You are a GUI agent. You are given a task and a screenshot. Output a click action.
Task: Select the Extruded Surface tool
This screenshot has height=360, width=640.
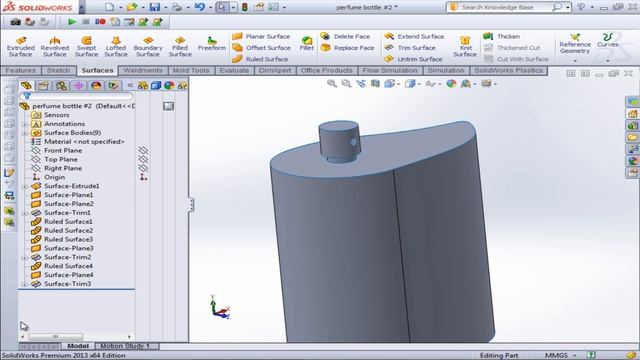point(20,46)
